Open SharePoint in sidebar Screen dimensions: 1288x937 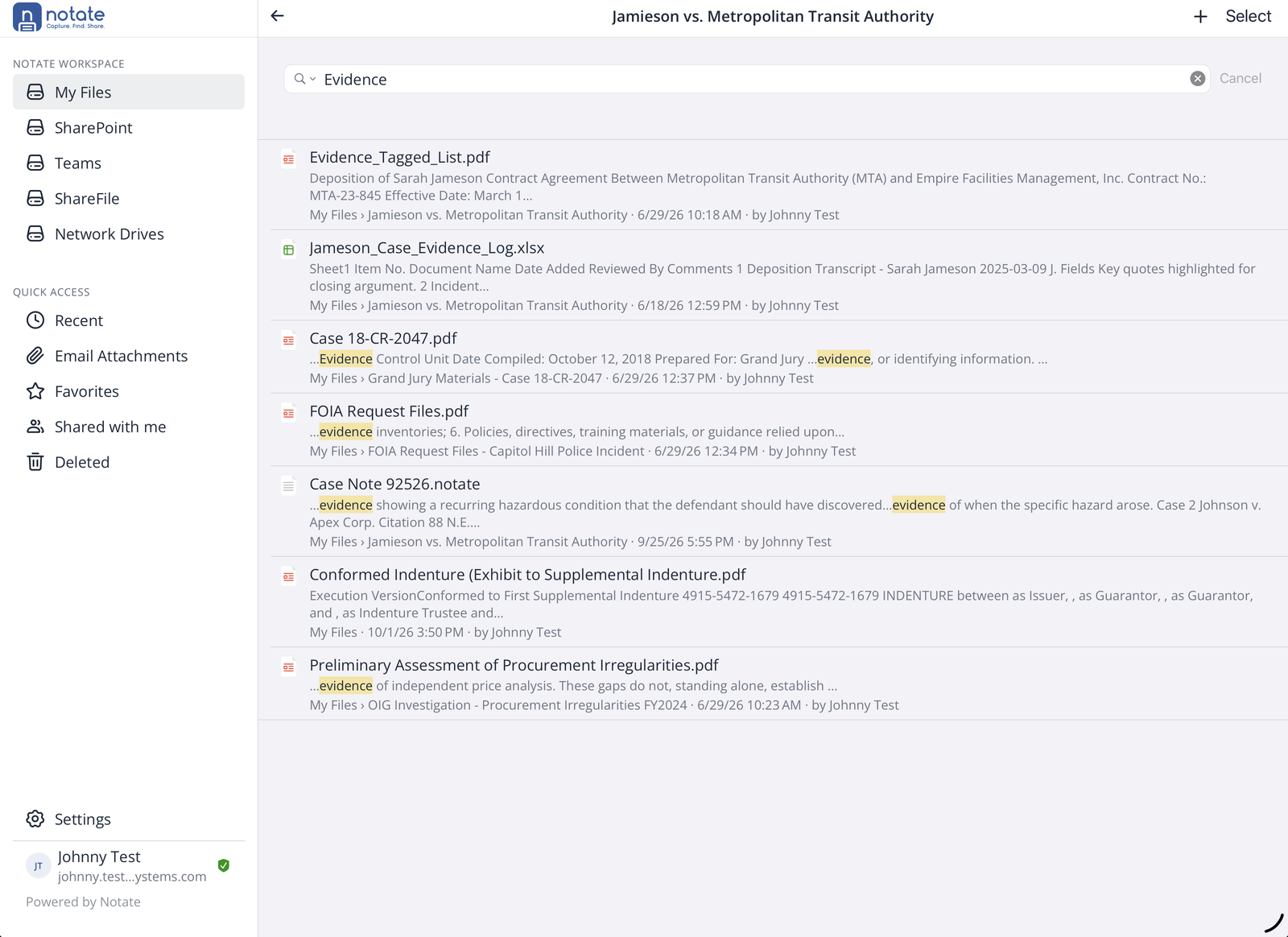tap(129, 127)
